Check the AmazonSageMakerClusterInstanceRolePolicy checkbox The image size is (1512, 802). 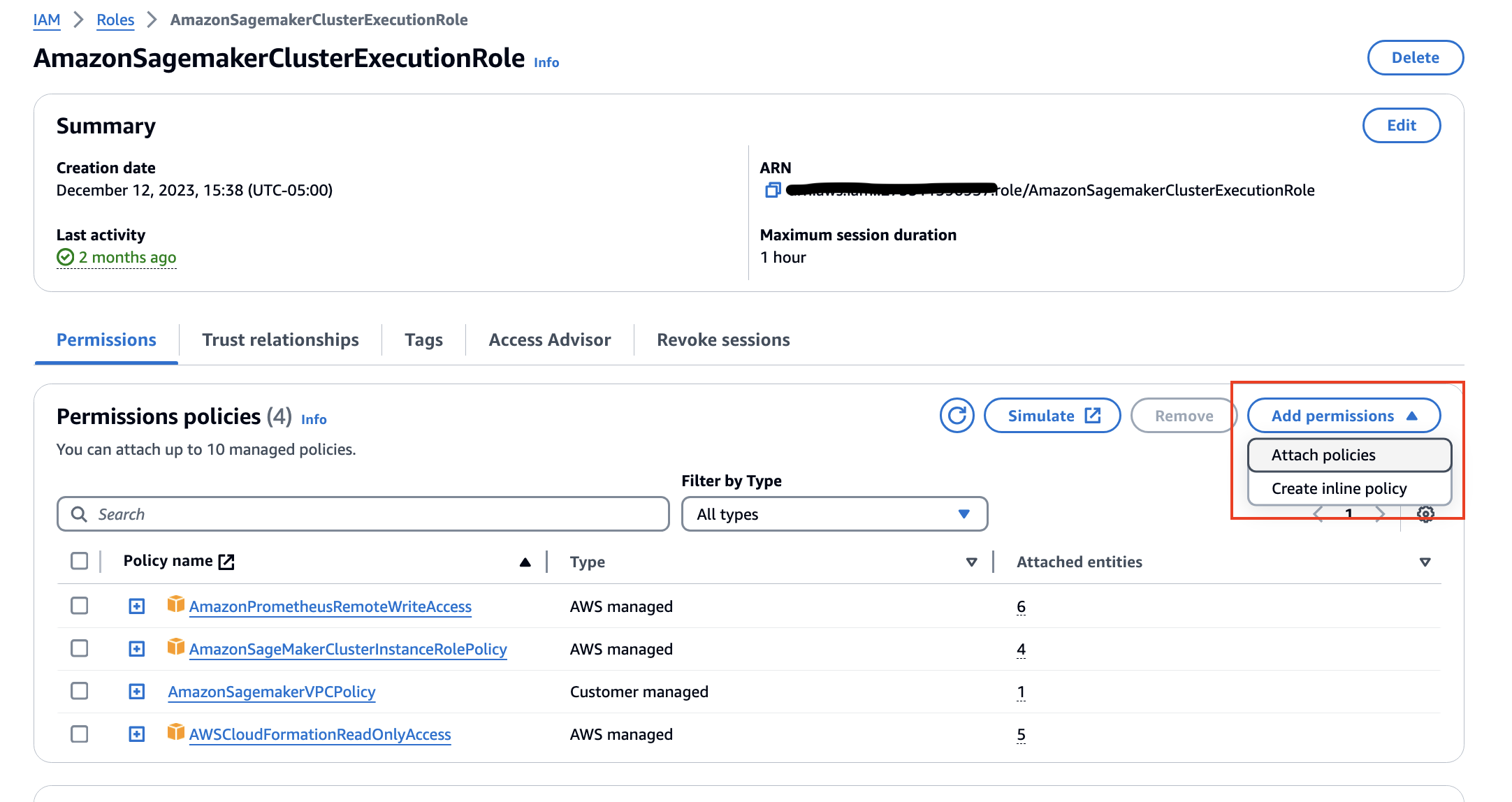click(x=80, y=648)
